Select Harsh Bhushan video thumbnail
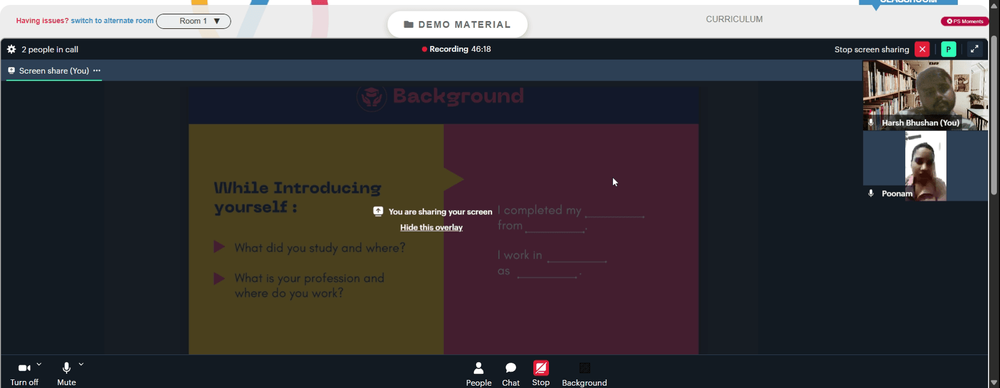1000x388 pixels. [x=925, y=95]
